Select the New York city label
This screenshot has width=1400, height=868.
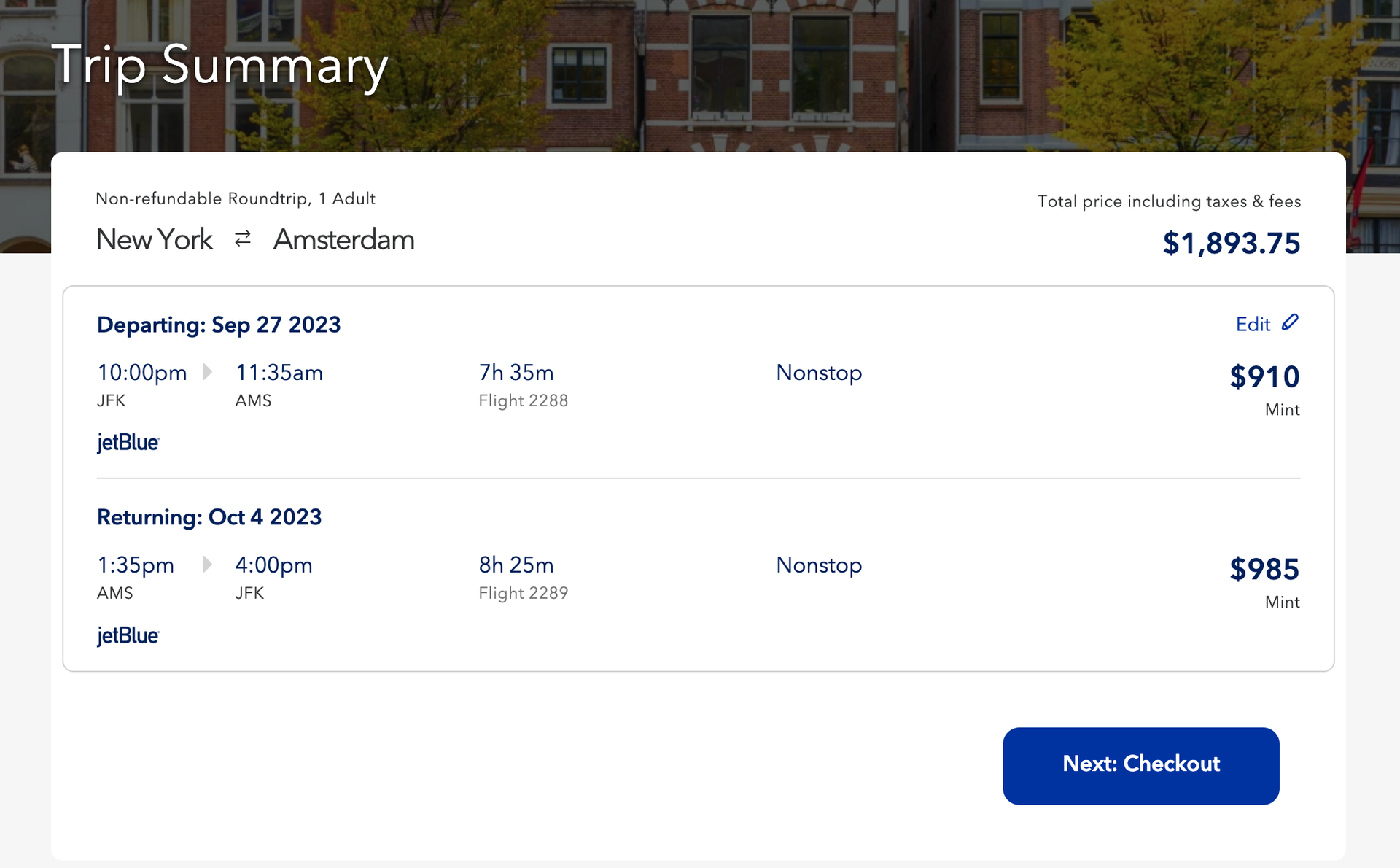(x=155, y=239)
